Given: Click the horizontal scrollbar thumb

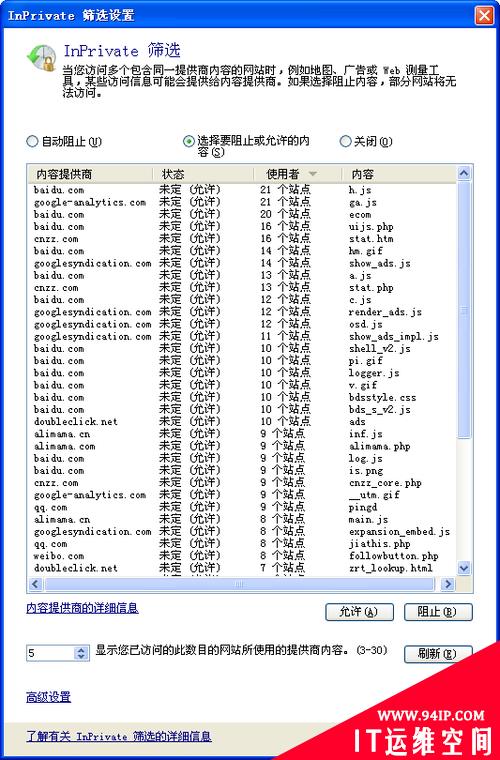Looking at the screenshot, I should click(x=239, y=584).
